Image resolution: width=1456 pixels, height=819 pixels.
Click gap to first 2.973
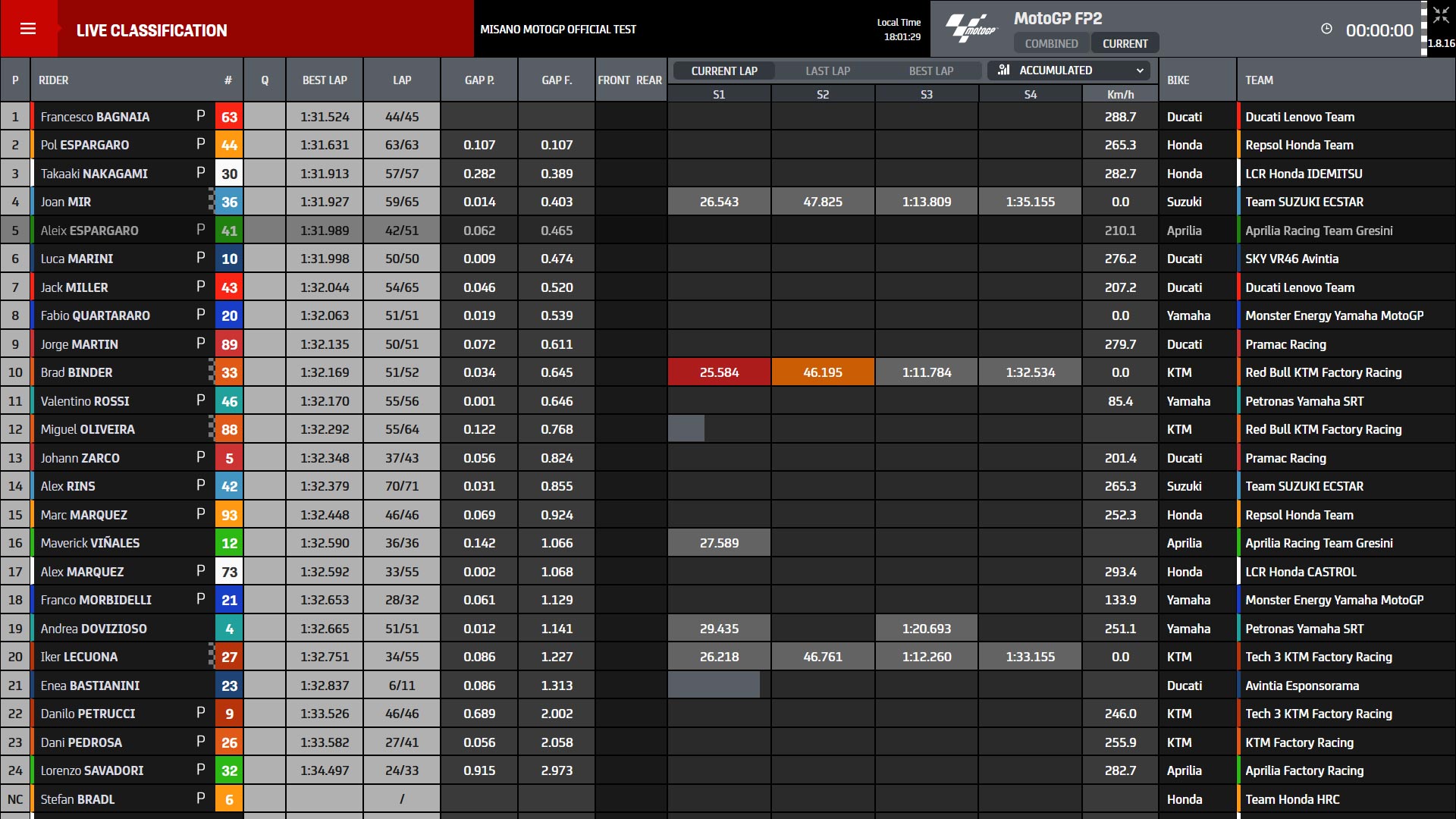coord(557,770)
